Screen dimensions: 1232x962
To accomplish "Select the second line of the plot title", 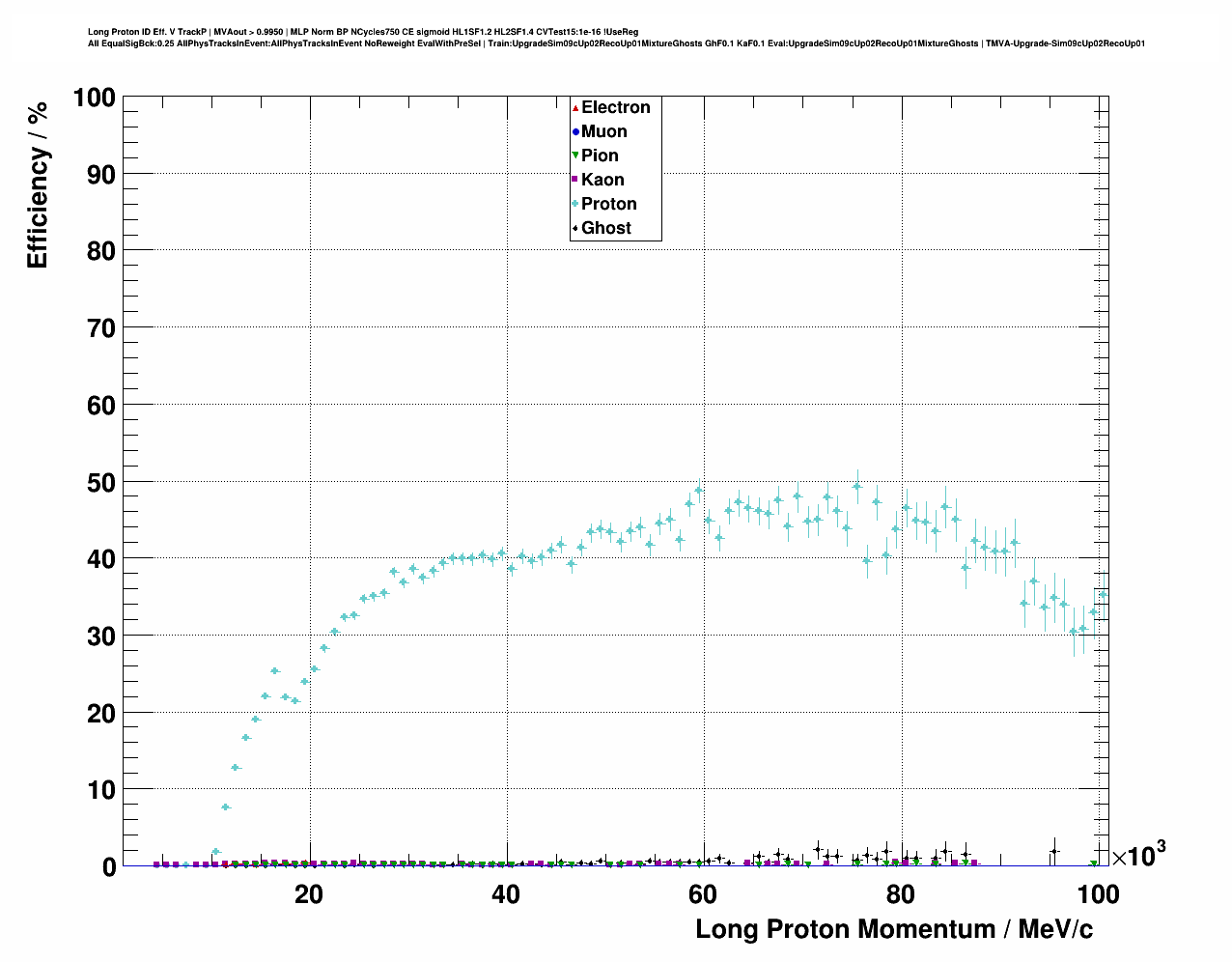I will coord(616,43).
